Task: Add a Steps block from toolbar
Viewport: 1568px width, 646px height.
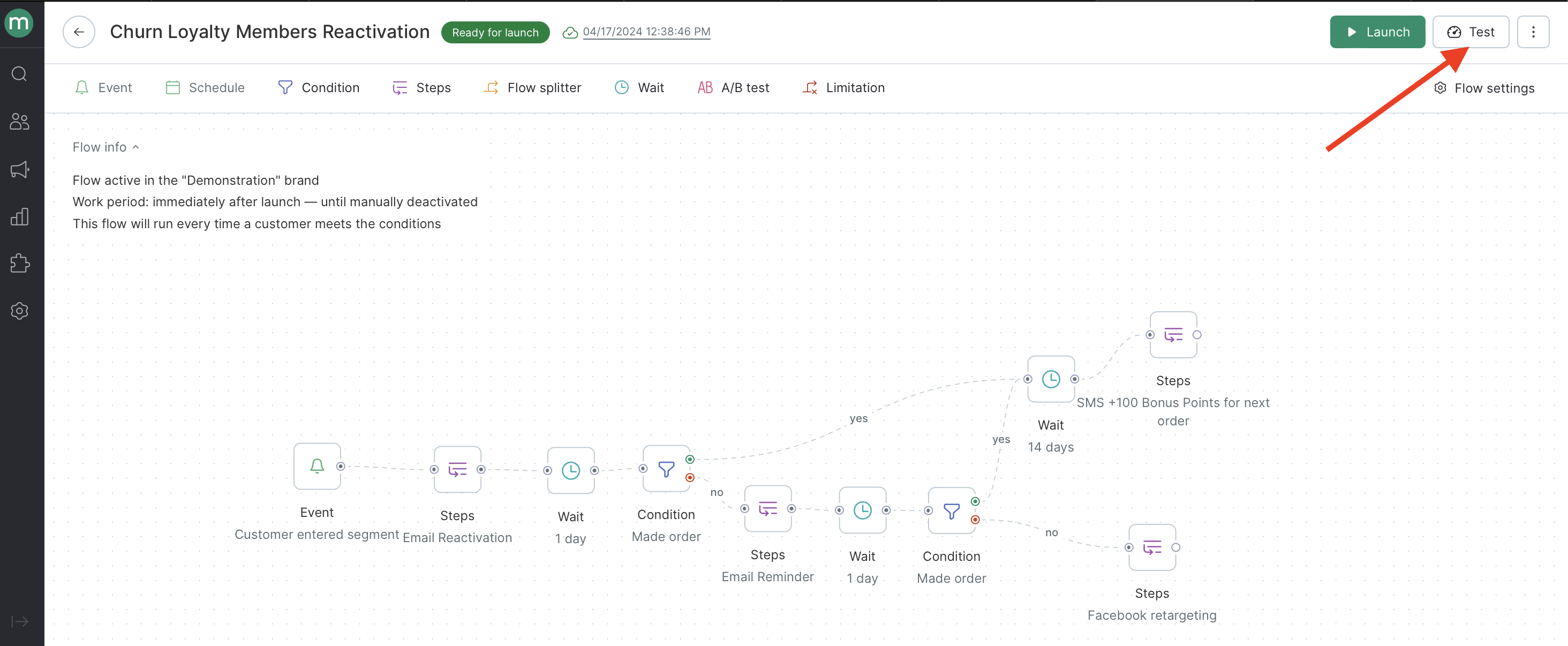Action: (421, 88)
